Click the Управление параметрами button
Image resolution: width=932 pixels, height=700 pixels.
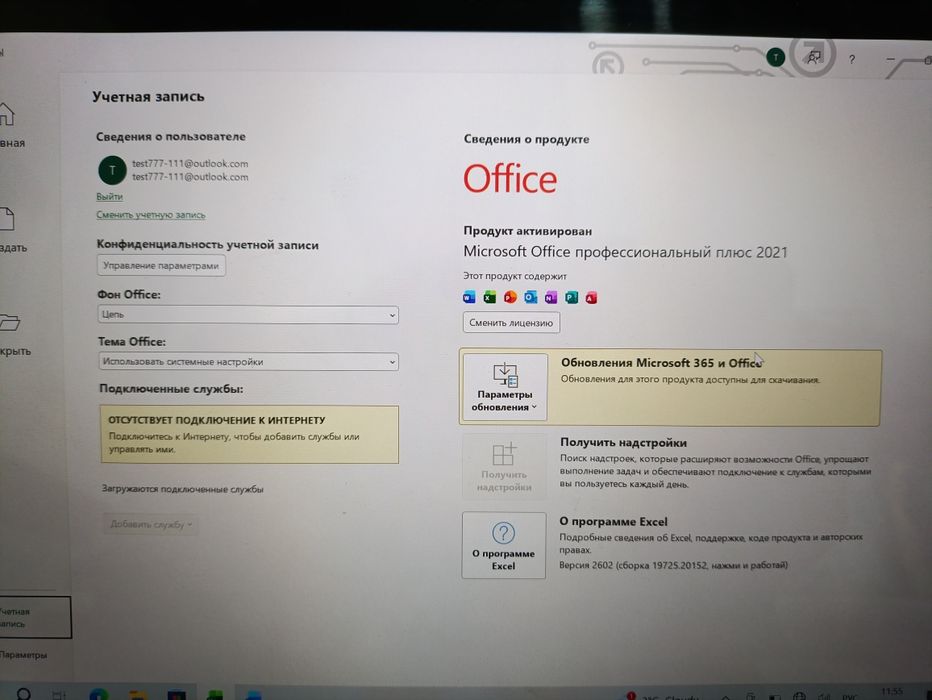click(x=161, y=266)
